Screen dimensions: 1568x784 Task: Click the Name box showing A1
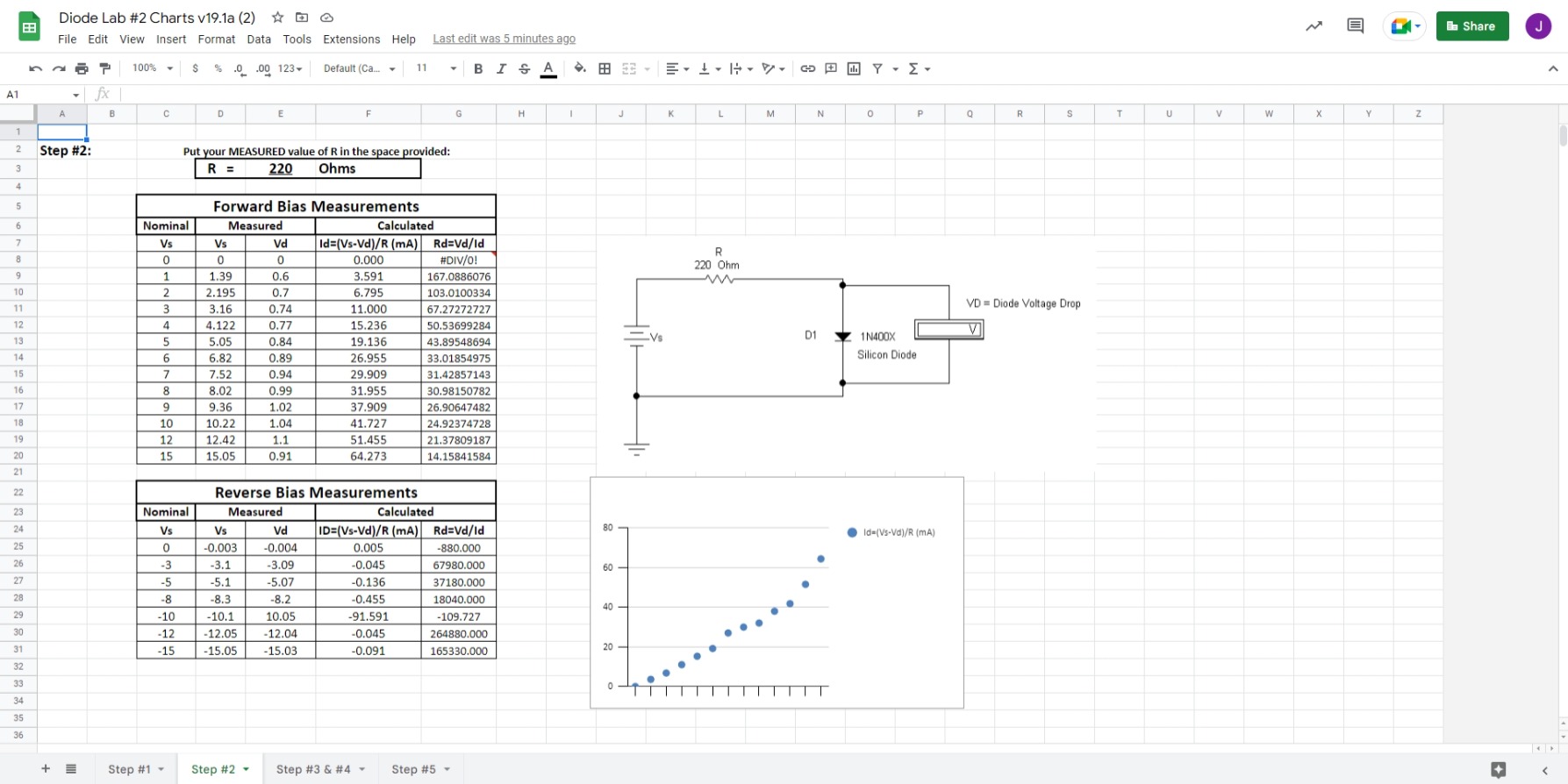tap(42, 95)
